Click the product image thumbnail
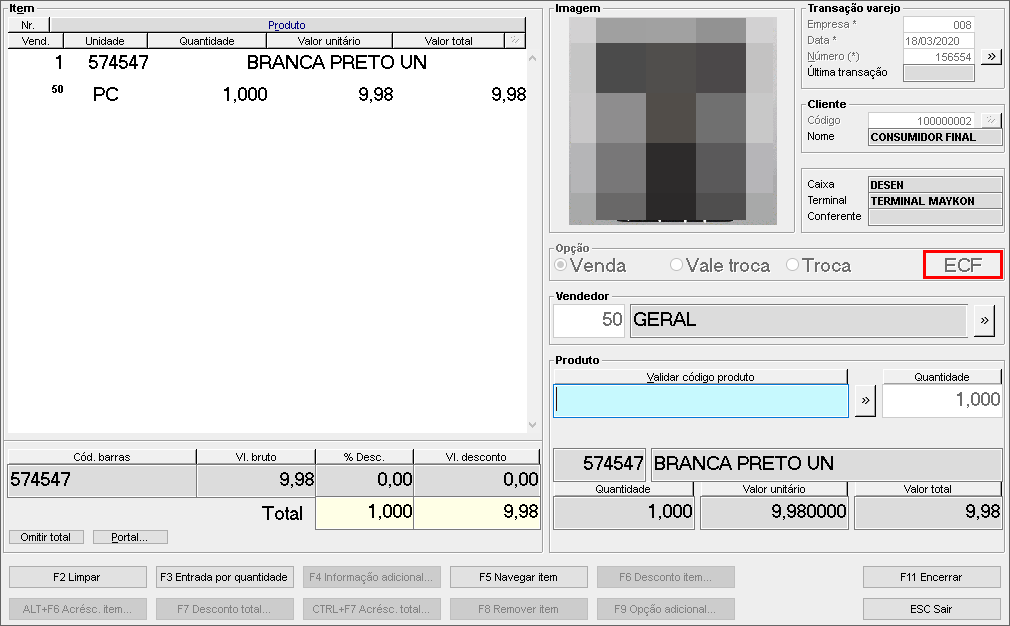 click(x=672, y=120)
